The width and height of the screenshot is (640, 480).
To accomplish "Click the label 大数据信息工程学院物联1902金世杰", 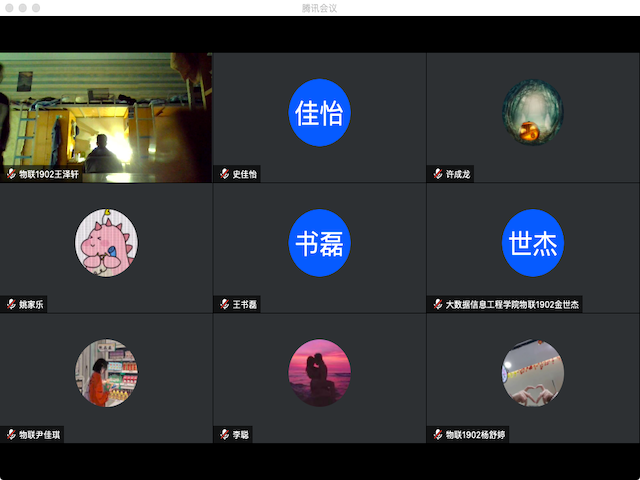I will (512, 304).
